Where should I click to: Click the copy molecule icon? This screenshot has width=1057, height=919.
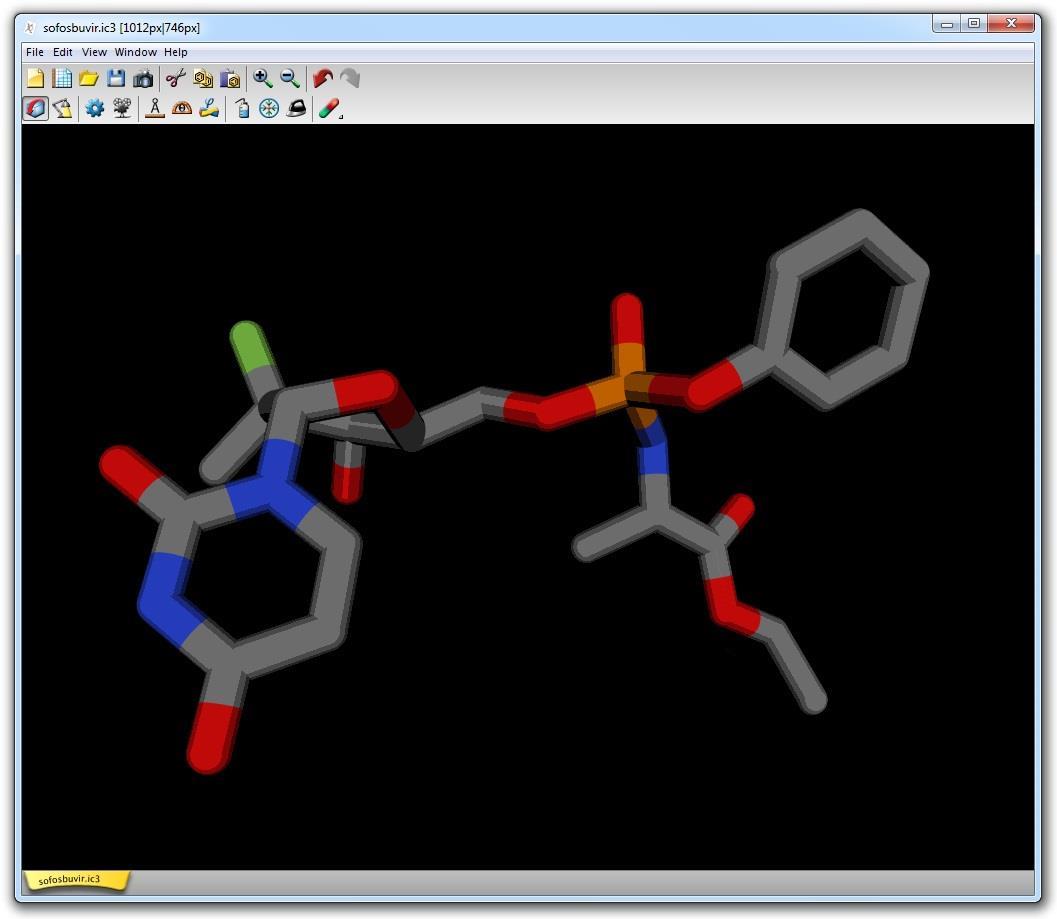[203, 79]
